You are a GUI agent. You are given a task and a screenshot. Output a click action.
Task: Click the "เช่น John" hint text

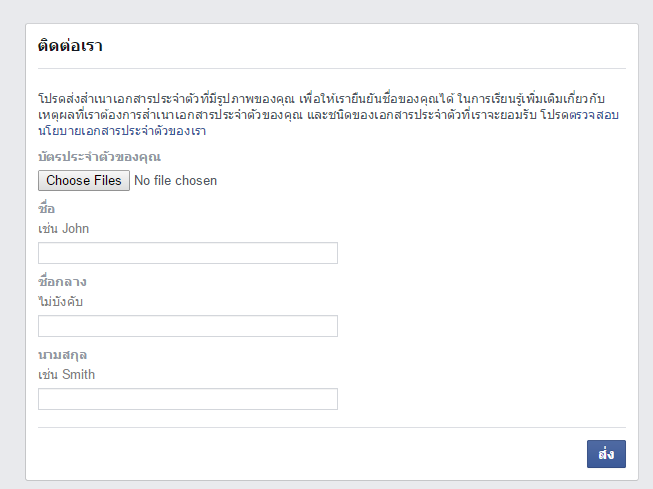pos(63,228)
